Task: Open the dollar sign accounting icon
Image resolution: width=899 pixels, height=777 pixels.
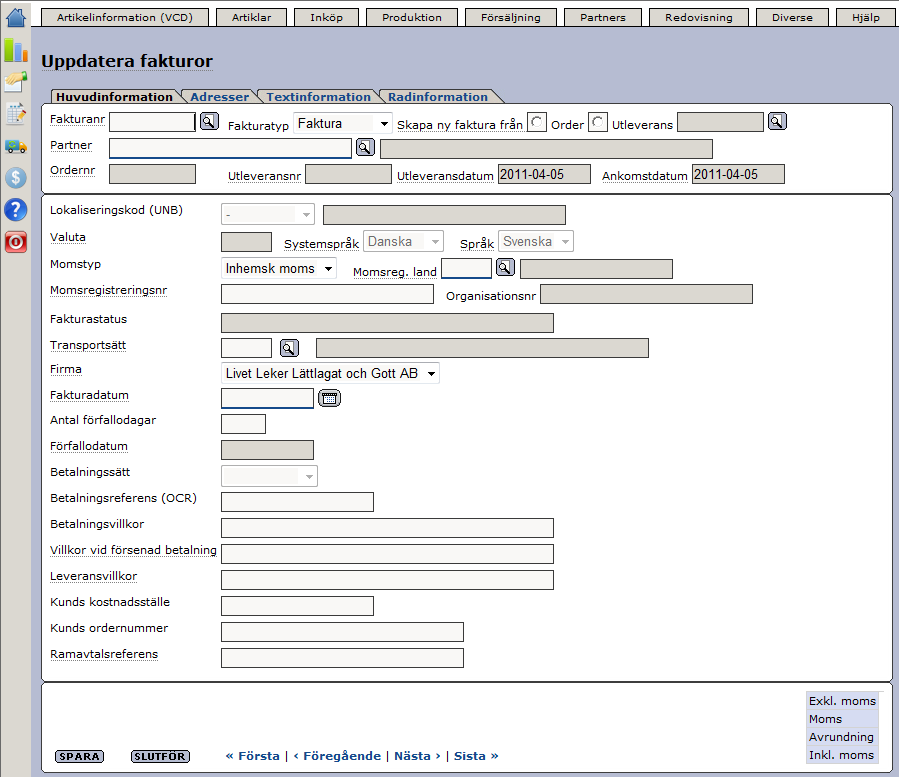Action: point(15,178)
